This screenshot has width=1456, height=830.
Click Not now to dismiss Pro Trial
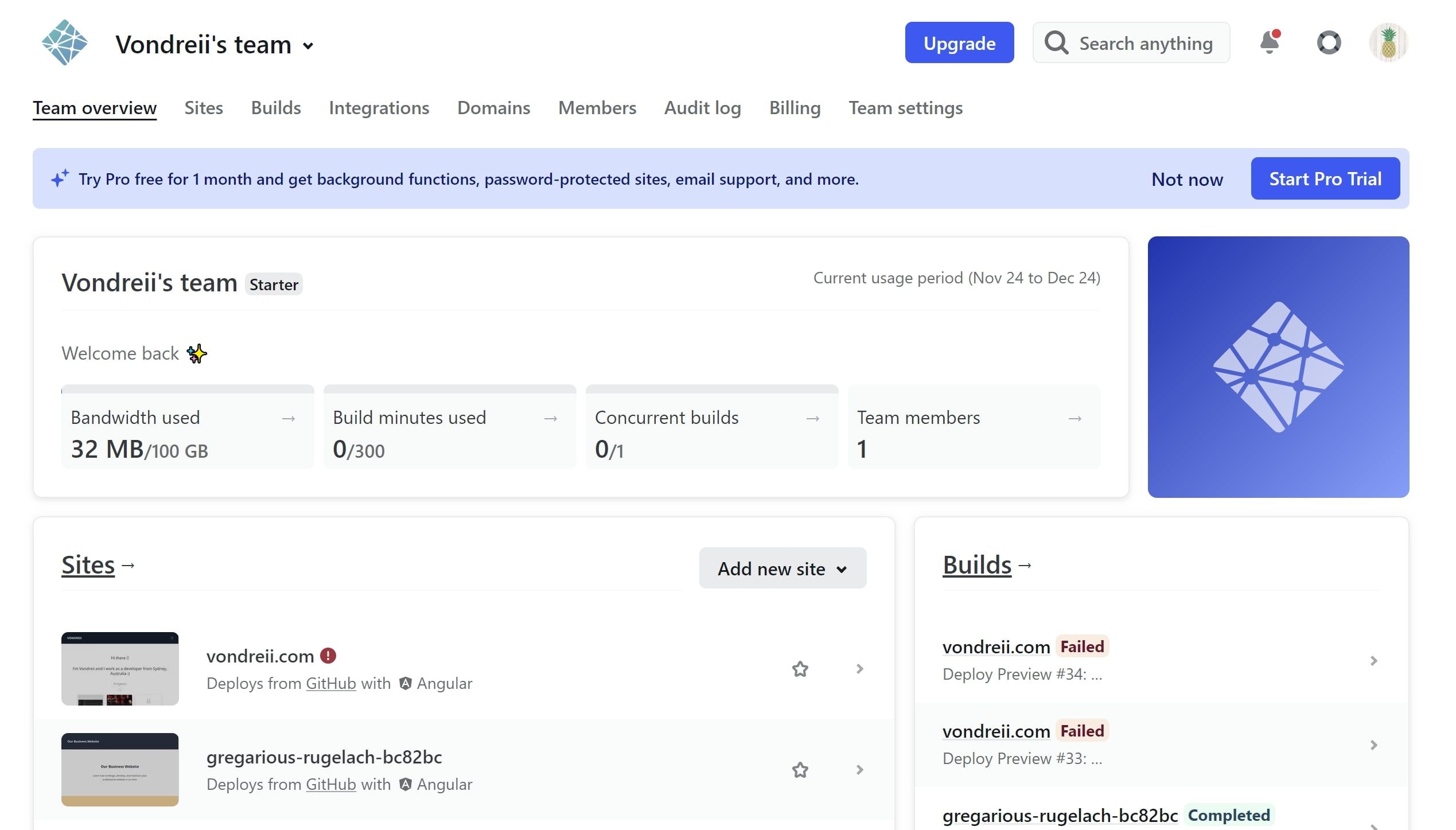point(1187,178)
